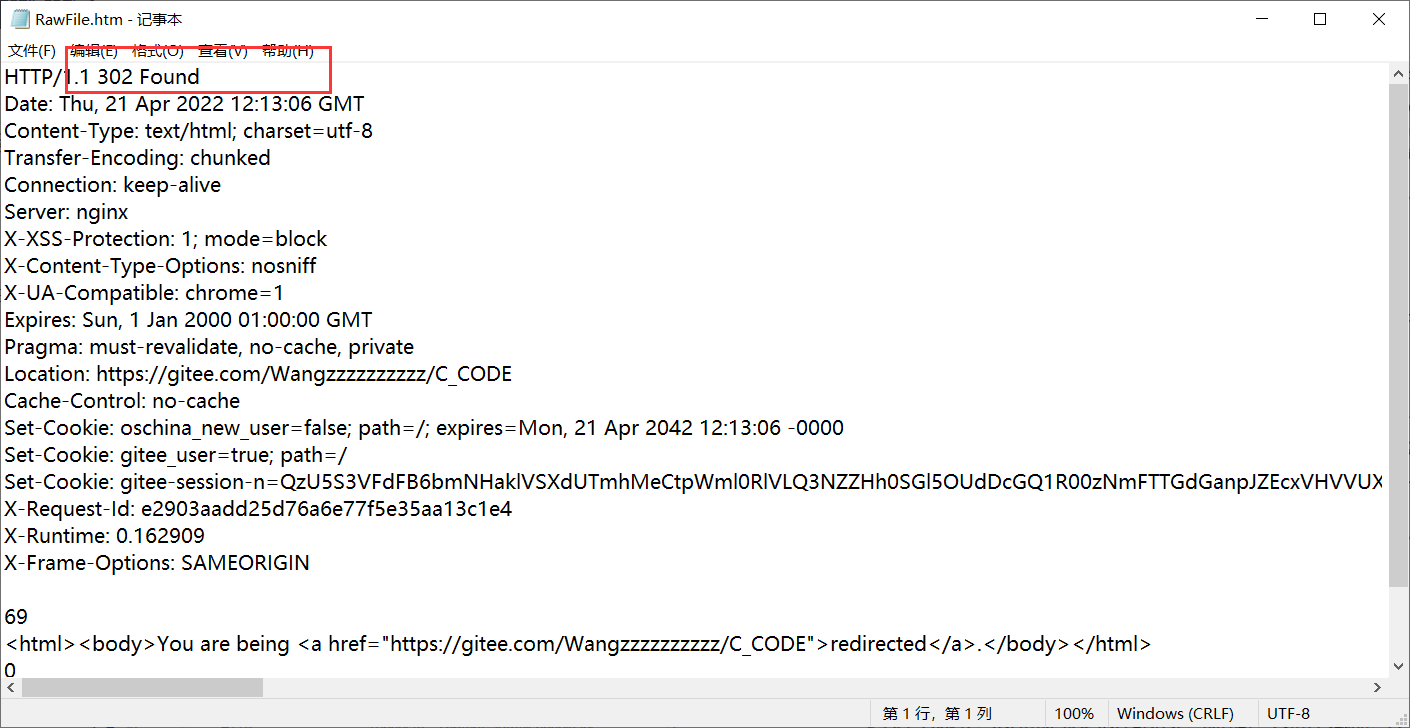Screen dimensions: 1410x728
Task: Click the vertical scrollbar down arrow
Action: coord(1398,666)
